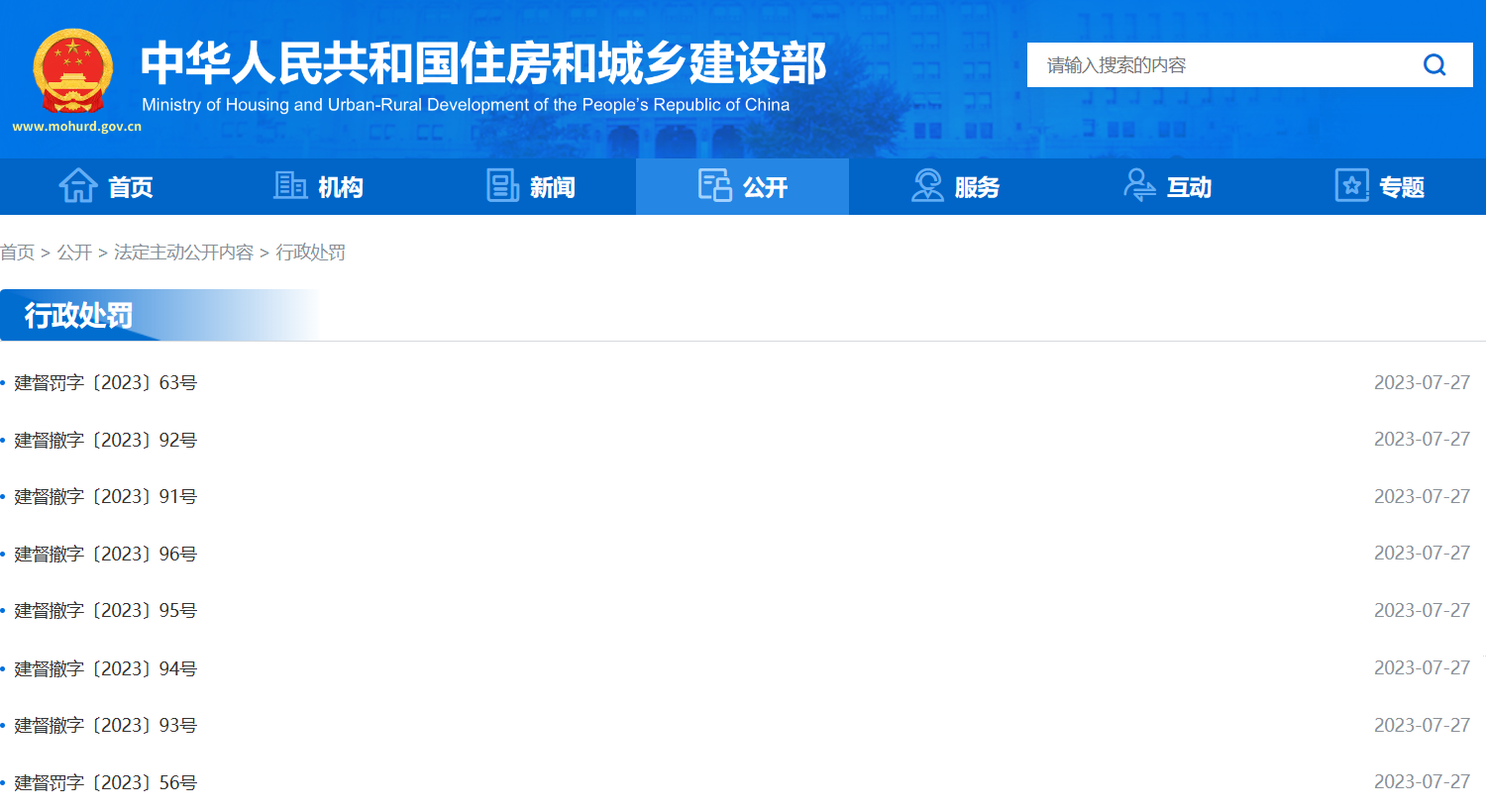Image resolution: width=1486 pixels, height=812 pixels.
Task: Click the www.mohurd.gov.cn site address text
Action: (76, 127)
